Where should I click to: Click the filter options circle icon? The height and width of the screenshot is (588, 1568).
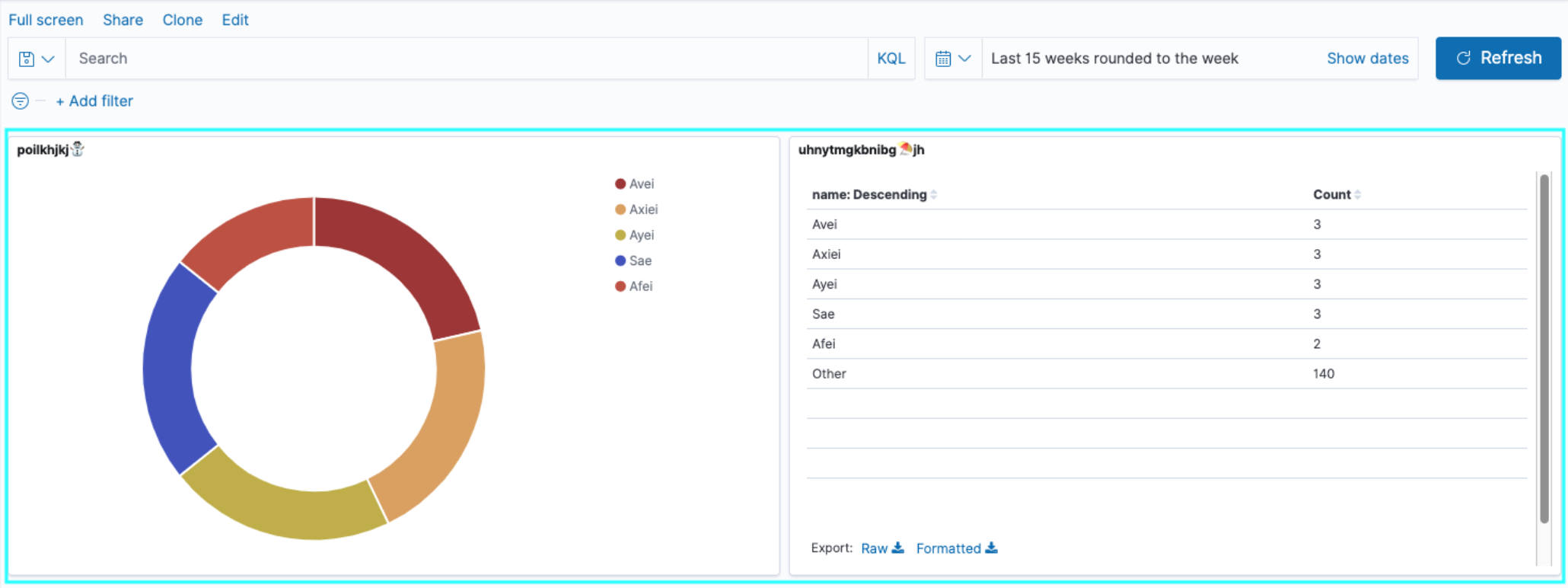(x=21, y=101)
